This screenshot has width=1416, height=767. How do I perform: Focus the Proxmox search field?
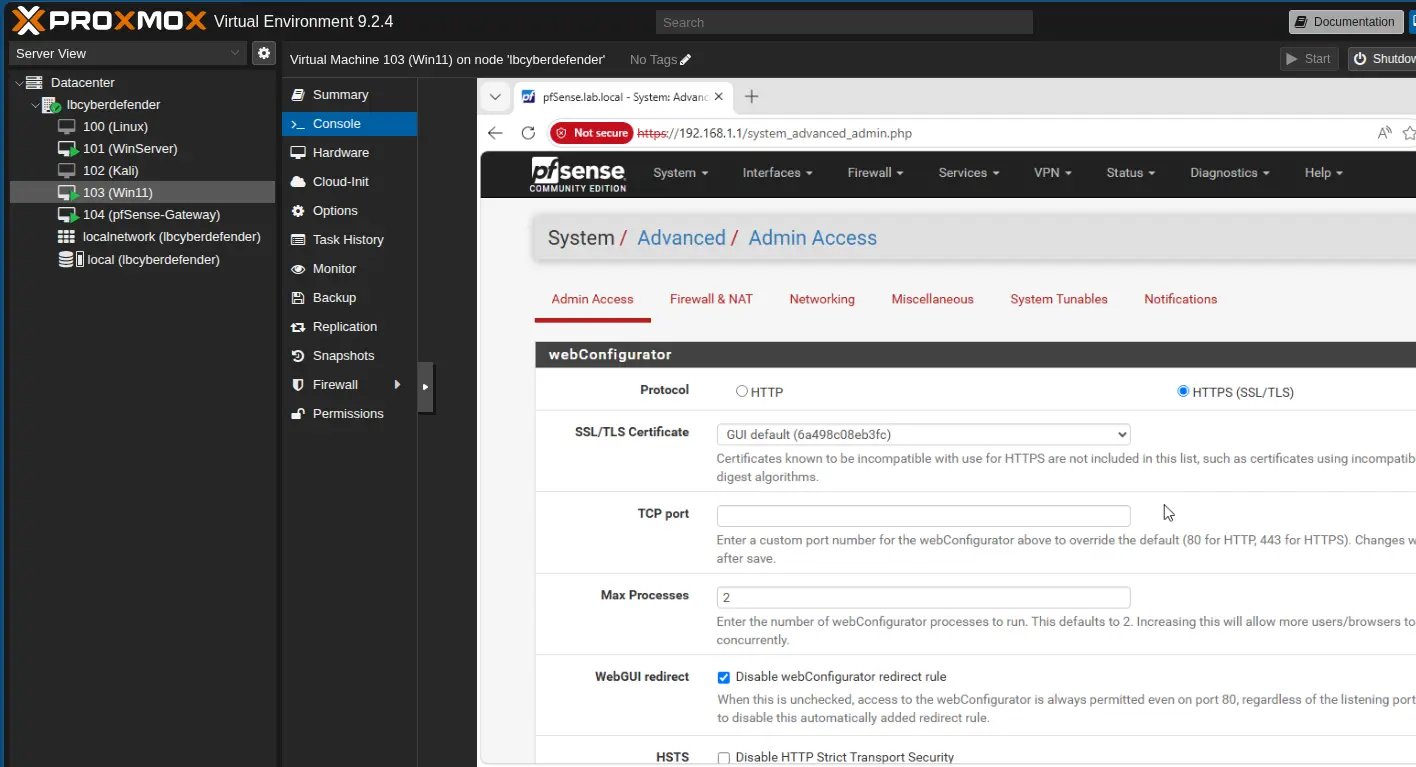click(844, 22)
